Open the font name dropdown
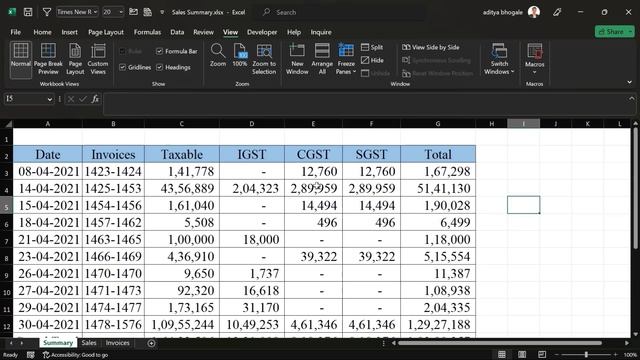640x360 pixels. pos(96,12)
